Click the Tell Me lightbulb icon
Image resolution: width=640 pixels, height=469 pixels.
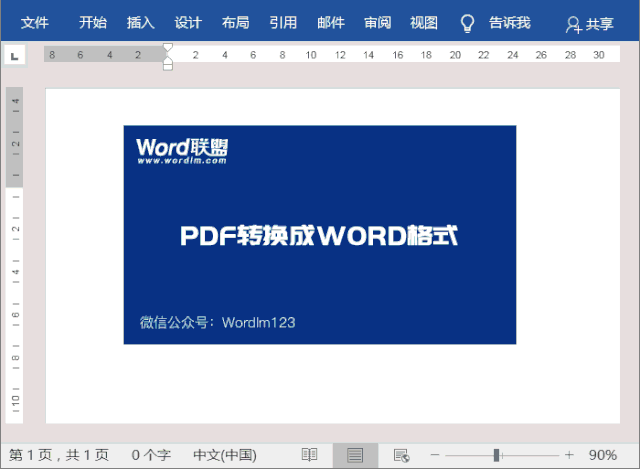point(466,23)
